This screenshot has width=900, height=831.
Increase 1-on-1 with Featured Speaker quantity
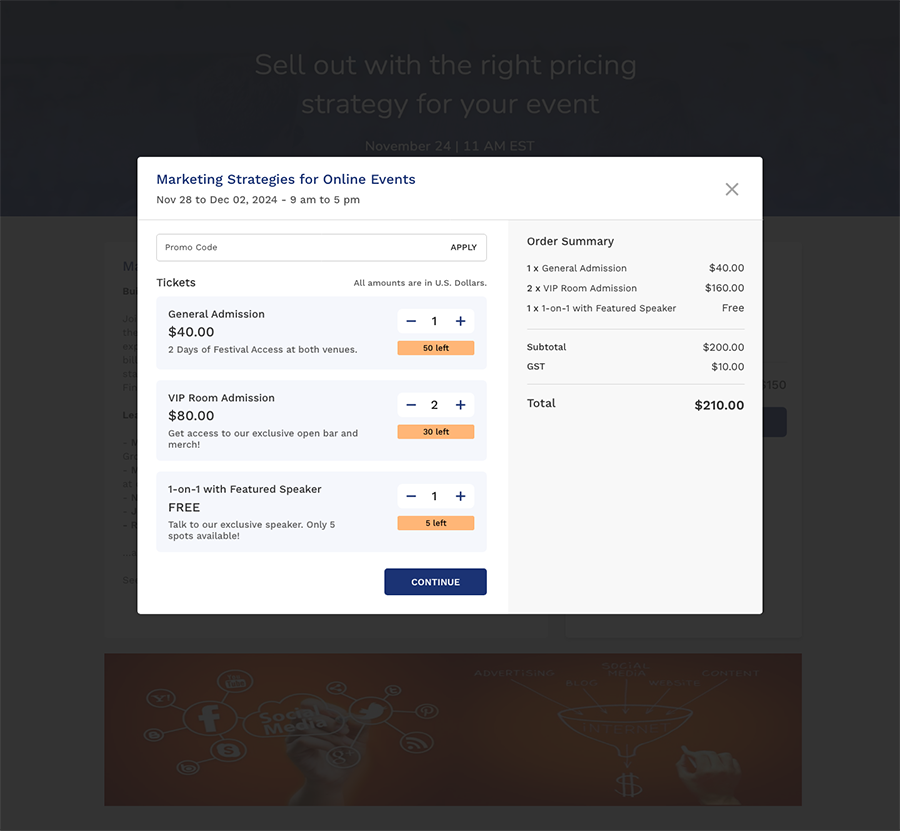[x=461, y=496]
